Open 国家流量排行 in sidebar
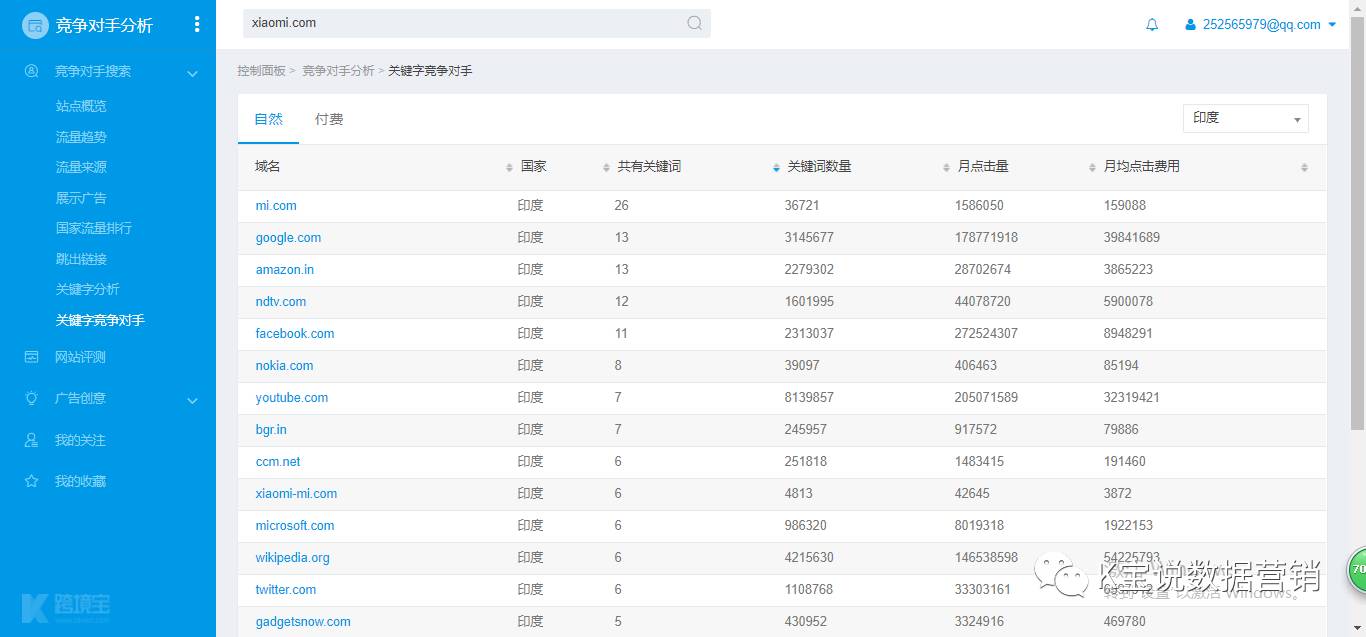The image size is (1366, 637). click(x=94, y=228)
